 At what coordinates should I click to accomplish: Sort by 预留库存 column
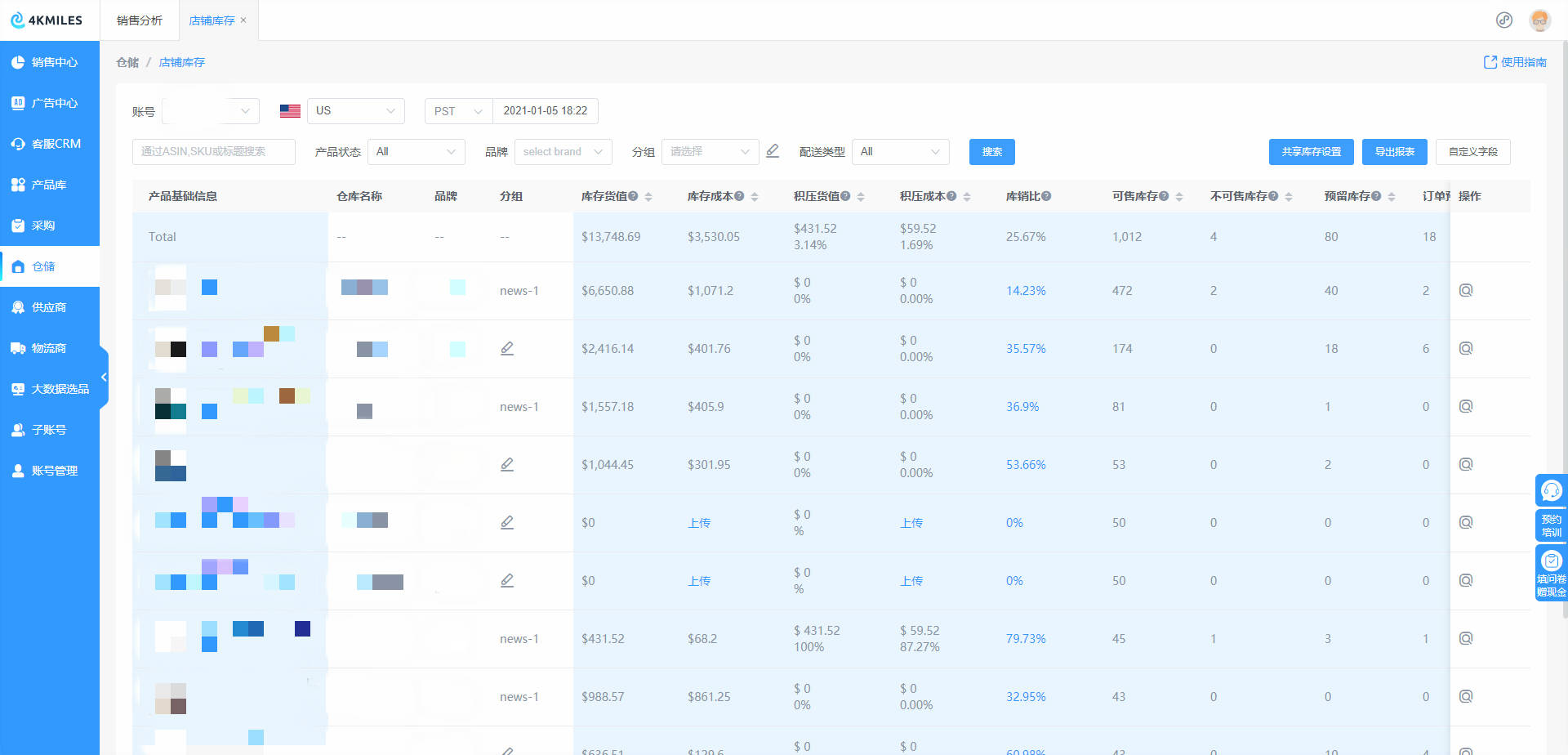point(1392,197)
